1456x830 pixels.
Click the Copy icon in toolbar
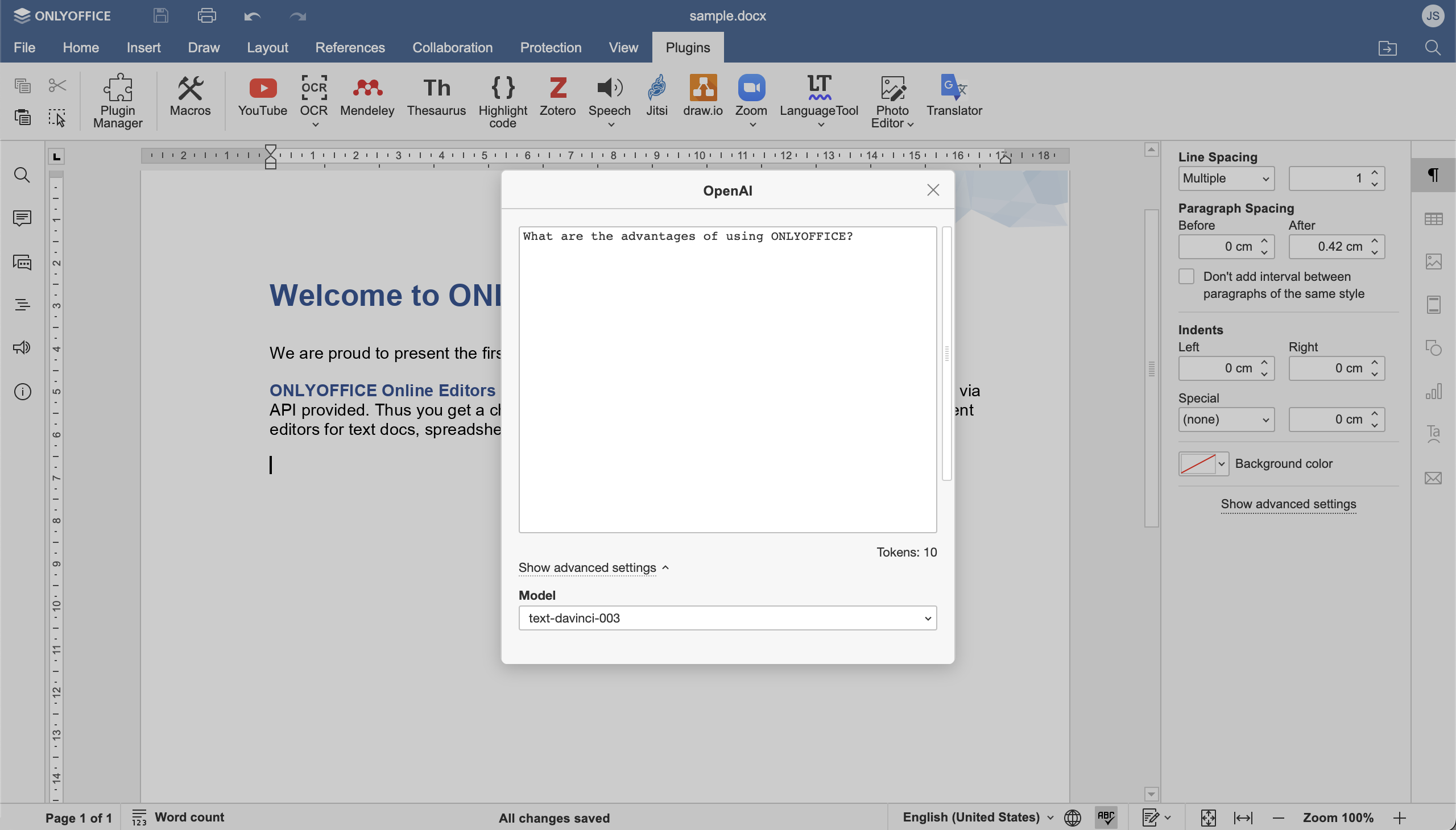point(22,85)
